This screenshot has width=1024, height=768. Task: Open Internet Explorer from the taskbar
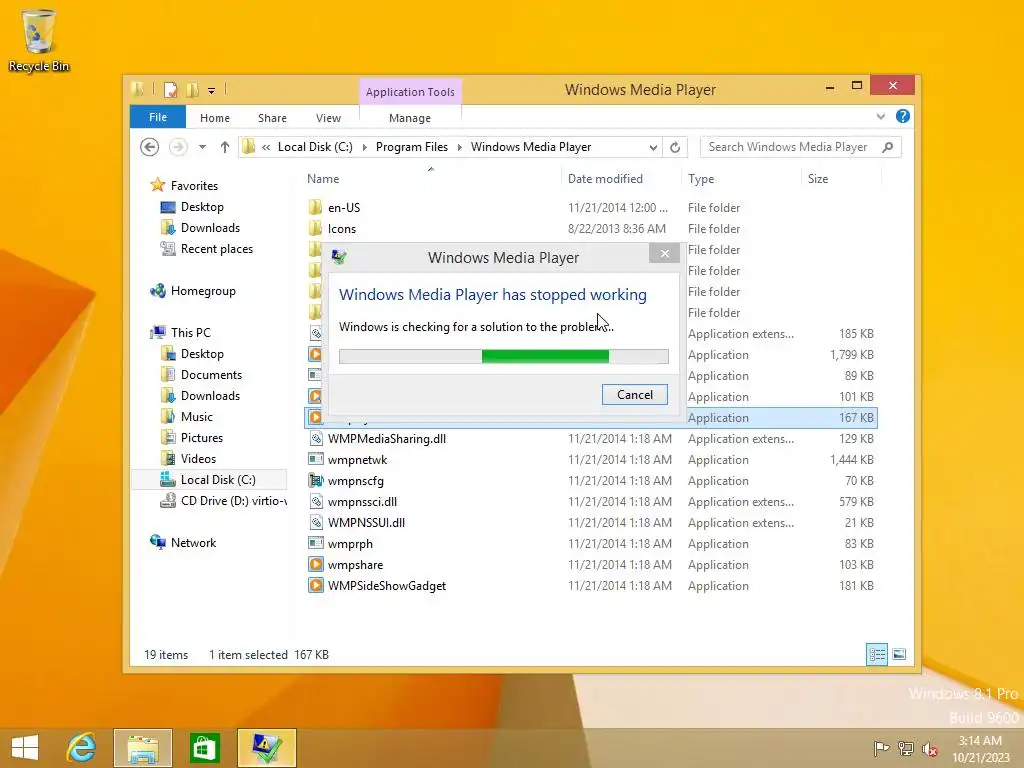click(82, 748)
